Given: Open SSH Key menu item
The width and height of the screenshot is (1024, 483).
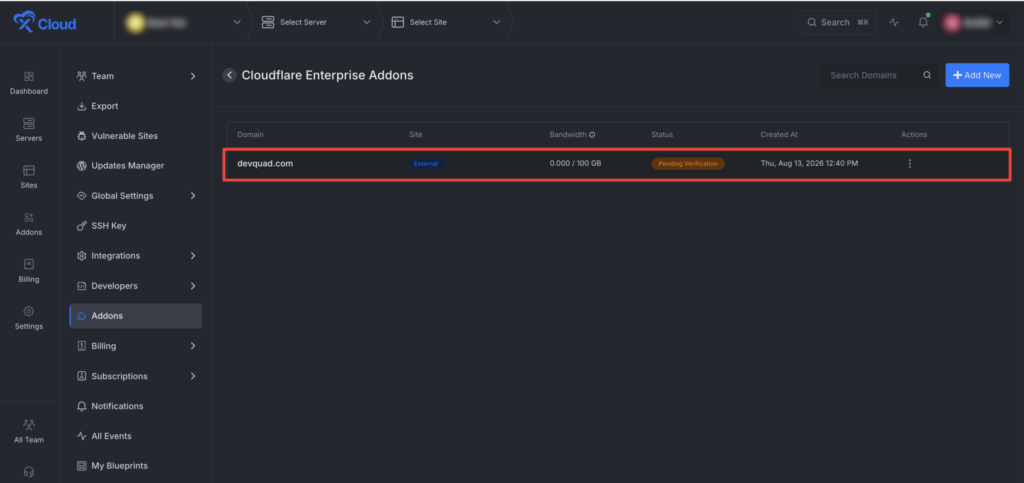Looking at the screenshot, I should 136,226.
